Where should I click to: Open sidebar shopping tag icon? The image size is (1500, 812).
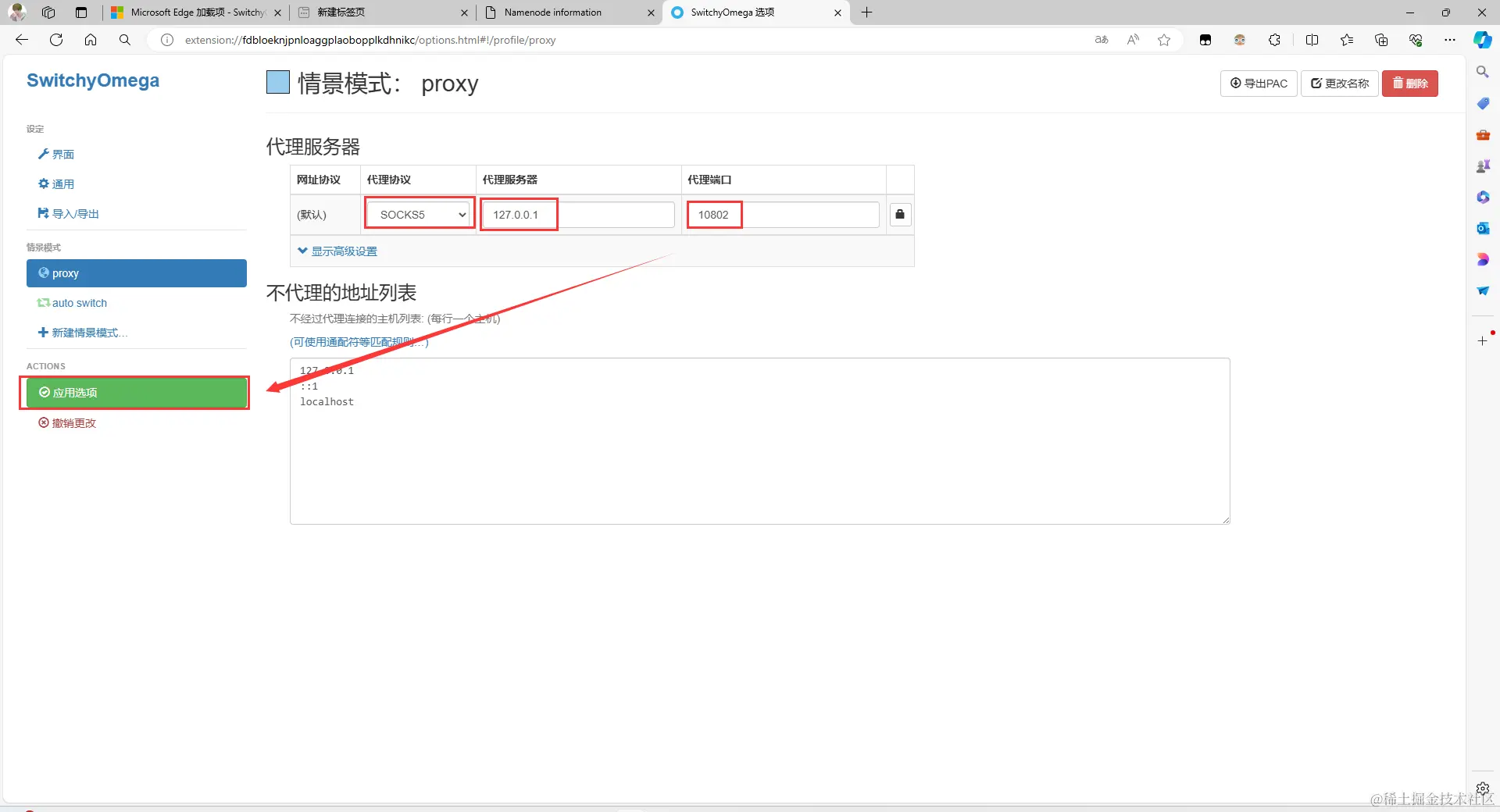coord(1482,103)
